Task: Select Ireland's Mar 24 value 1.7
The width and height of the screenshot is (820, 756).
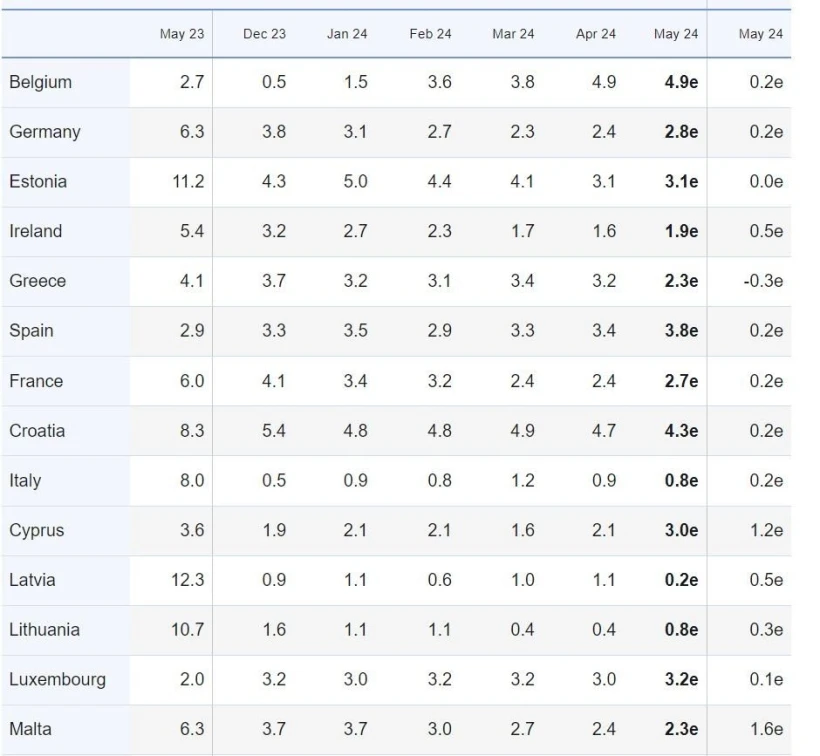Action: [522, 231]
